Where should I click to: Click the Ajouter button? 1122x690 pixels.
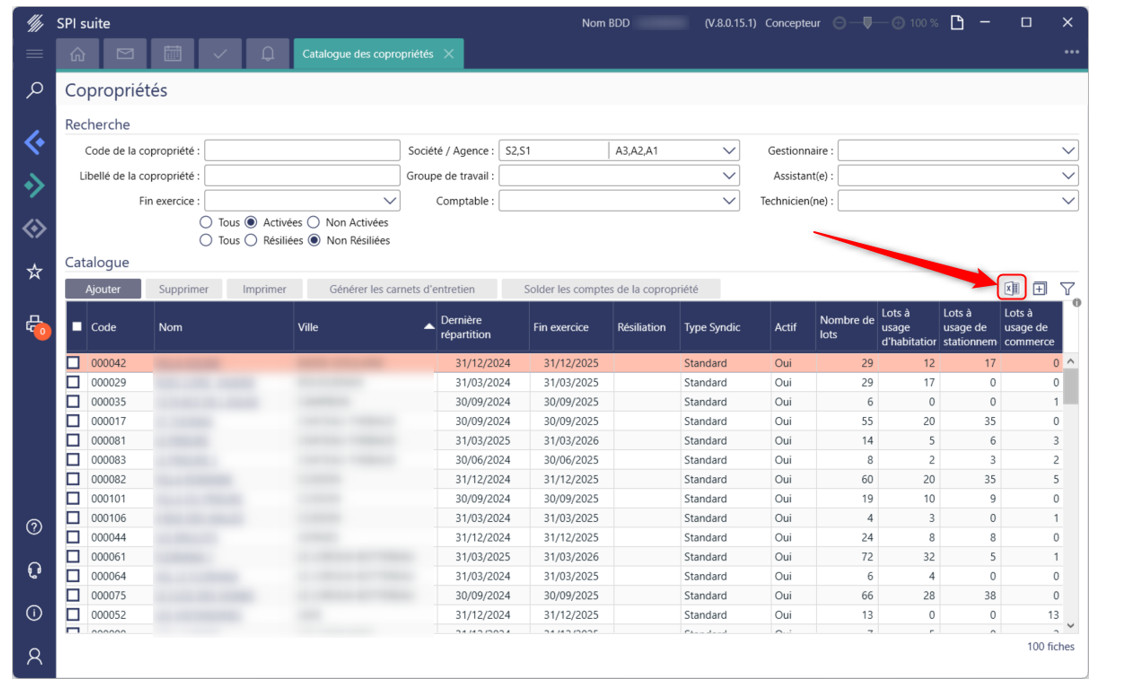(x=103, y=289)
